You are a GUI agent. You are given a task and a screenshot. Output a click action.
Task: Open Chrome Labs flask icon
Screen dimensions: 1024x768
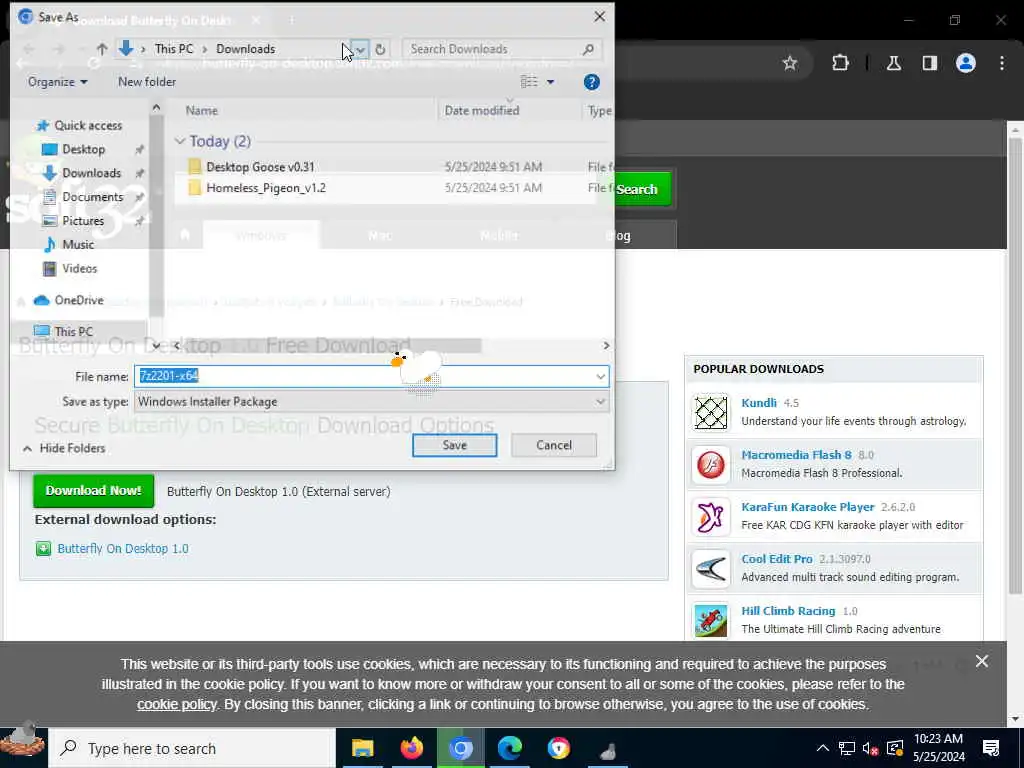click(894, 63)
